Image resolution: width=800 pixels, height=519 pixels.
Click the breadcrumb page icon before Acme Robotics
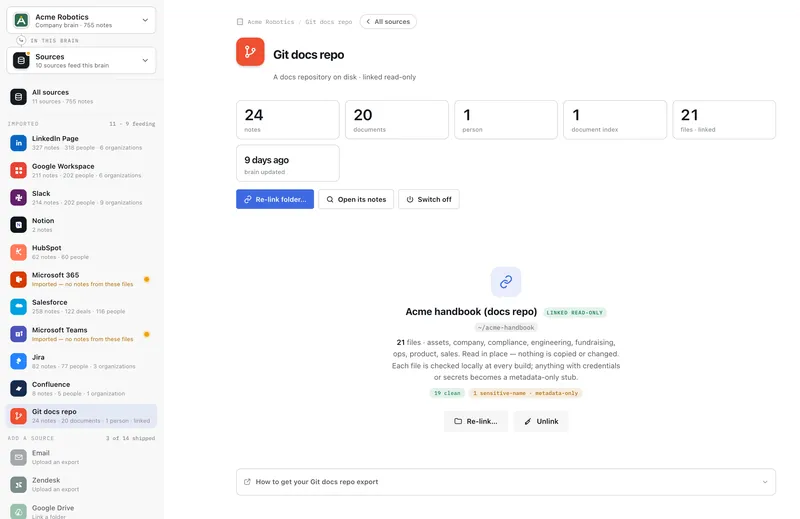point(240,22)
